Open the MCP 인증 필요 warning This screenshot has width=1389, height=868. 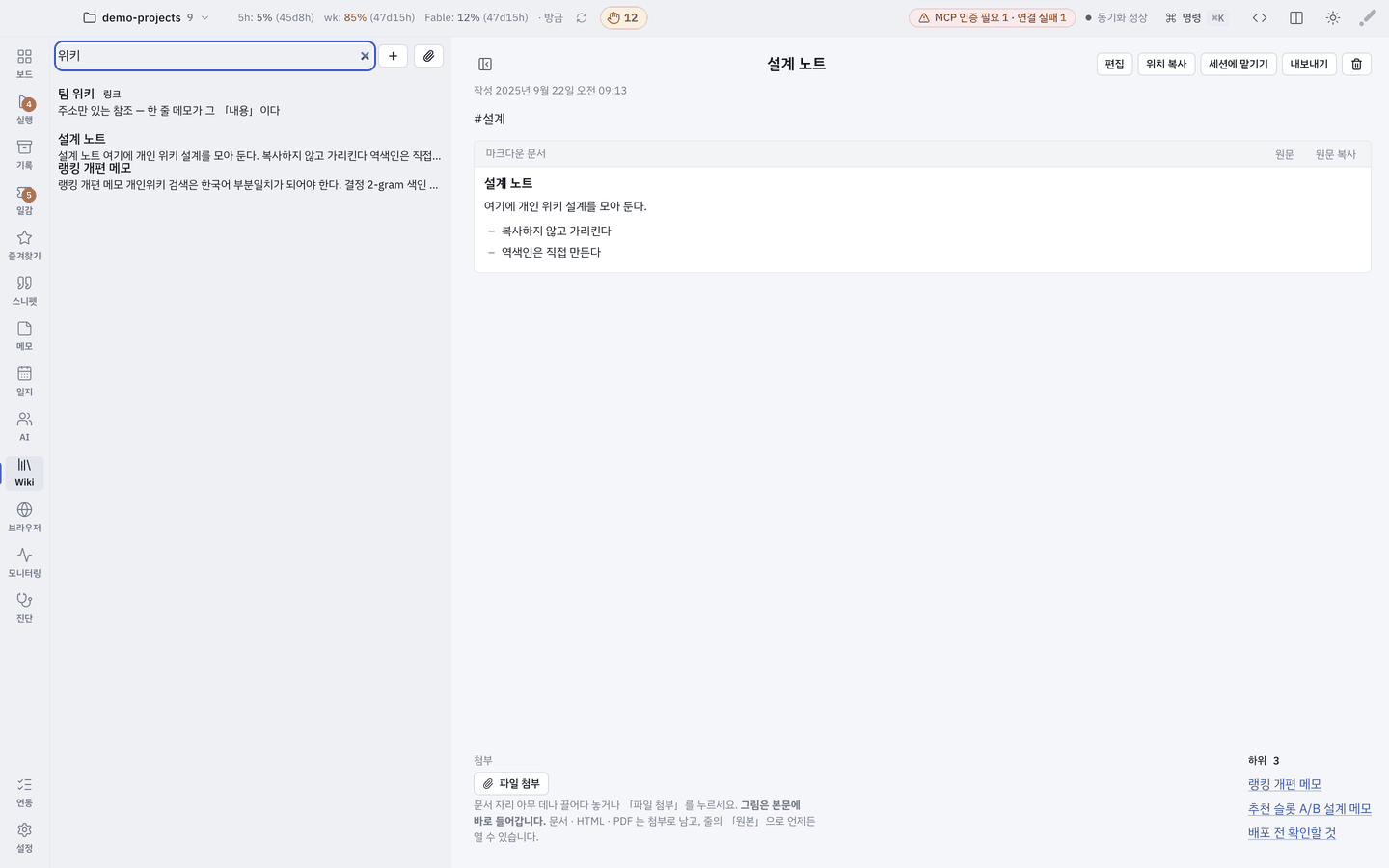tap(992, 17)
